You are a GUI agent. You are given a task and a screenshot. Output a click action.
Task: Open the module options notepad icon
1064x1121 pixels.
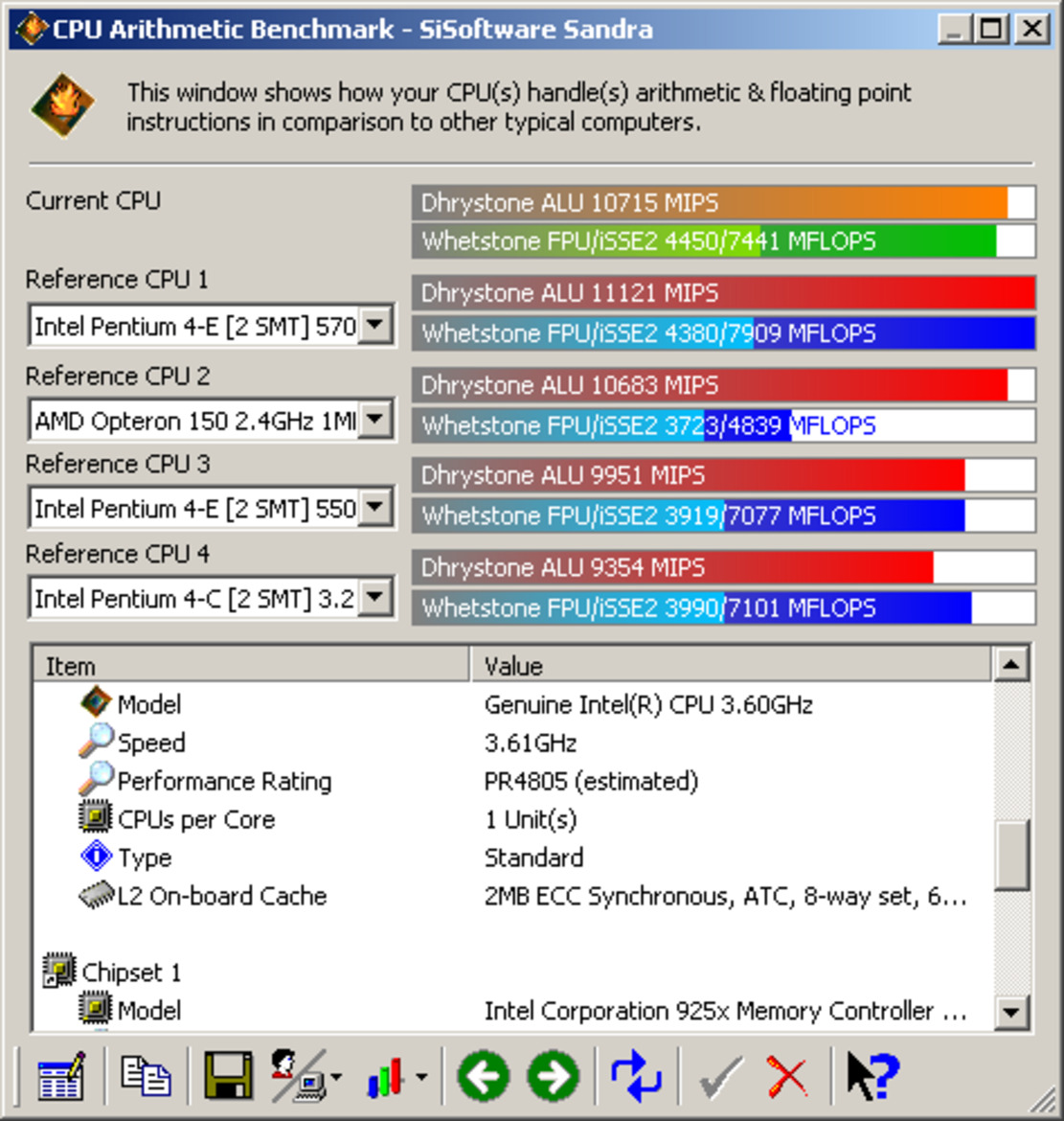tap(60, 1075)
